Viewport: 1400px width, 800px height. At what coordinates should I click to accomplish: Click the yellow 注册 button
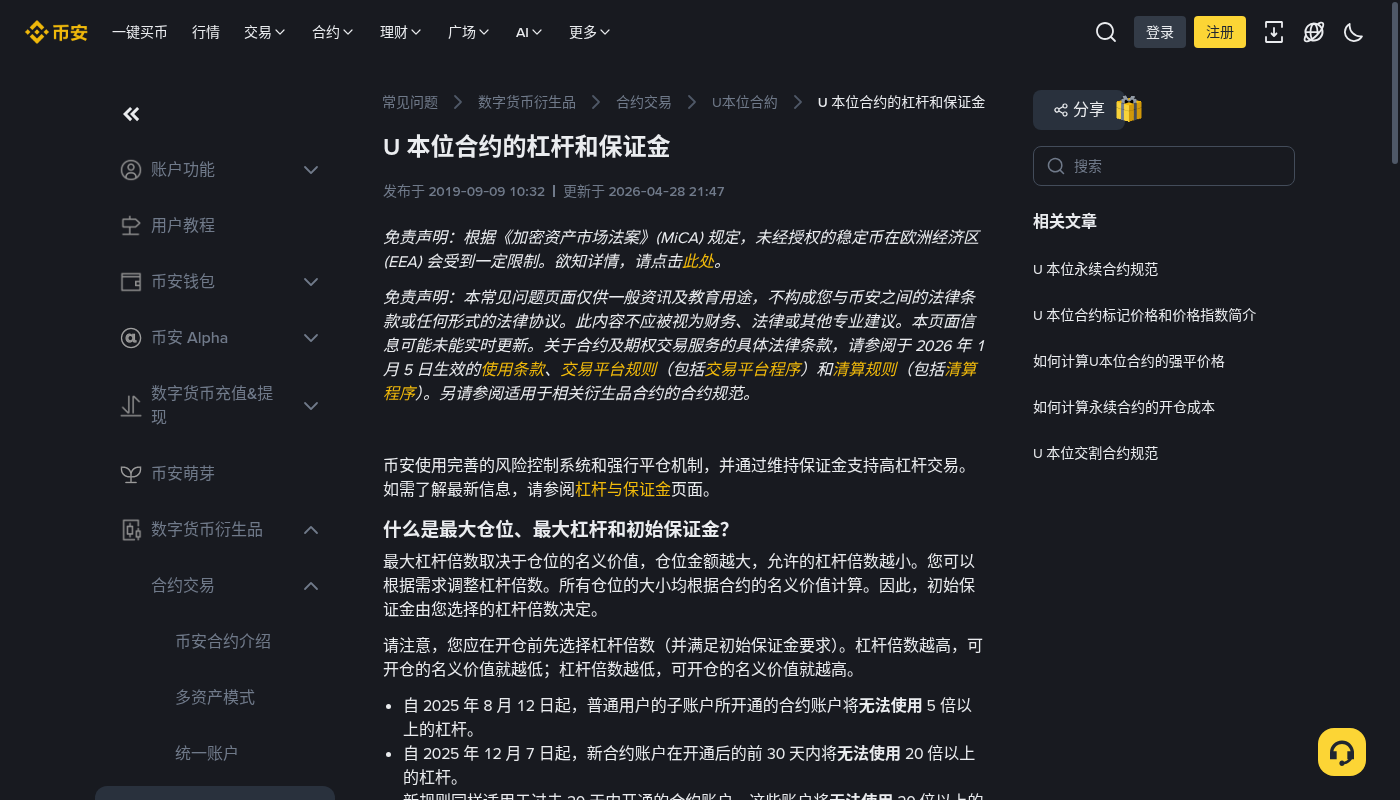1220,32
